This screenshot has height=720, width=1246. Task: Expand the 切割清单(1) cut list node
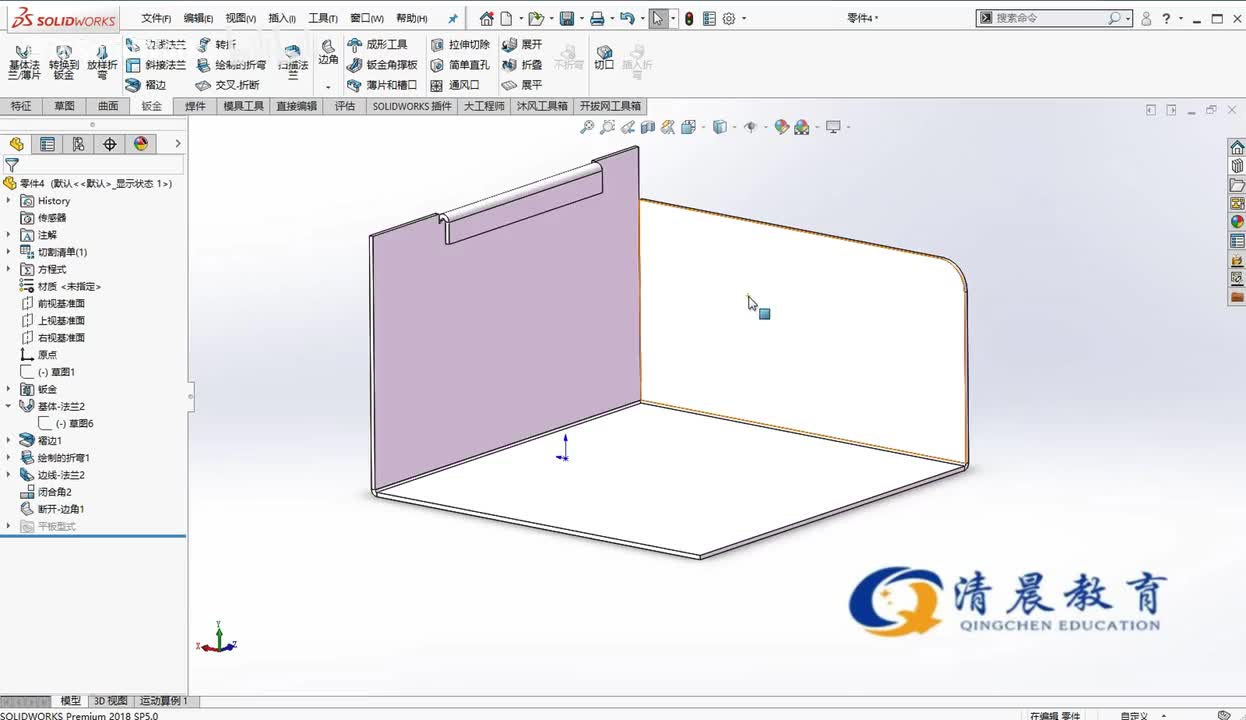pos(8,252)
